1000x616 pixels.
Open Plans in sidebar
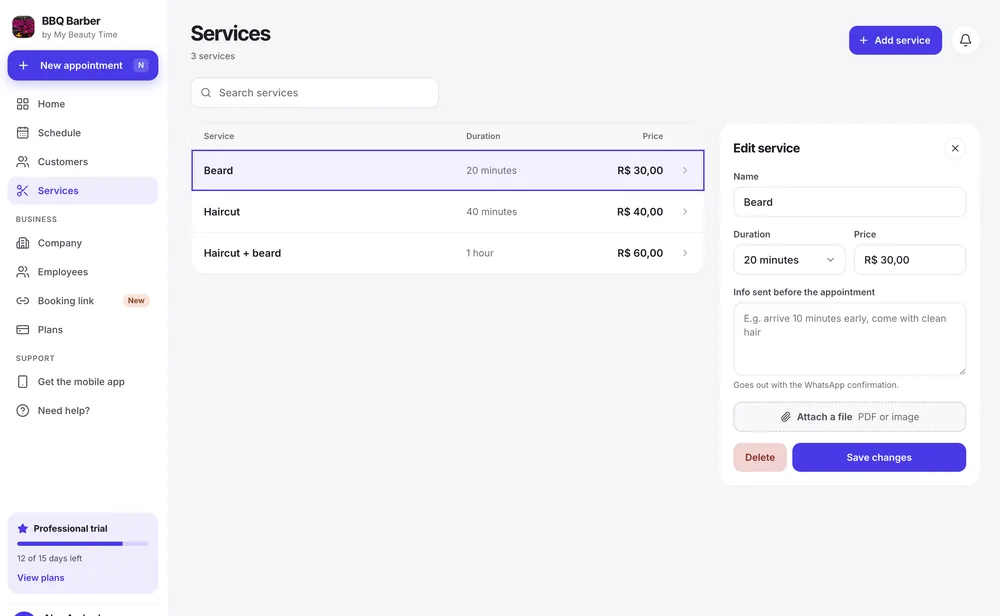click(x=83, y=330)
